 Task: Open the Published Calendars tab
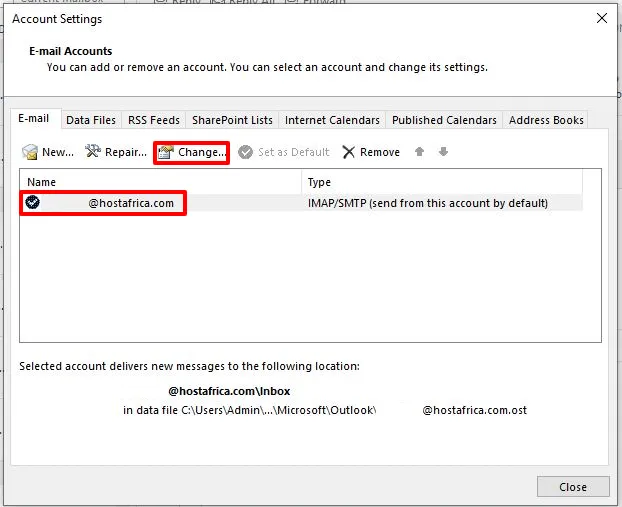tap(444, 120)
